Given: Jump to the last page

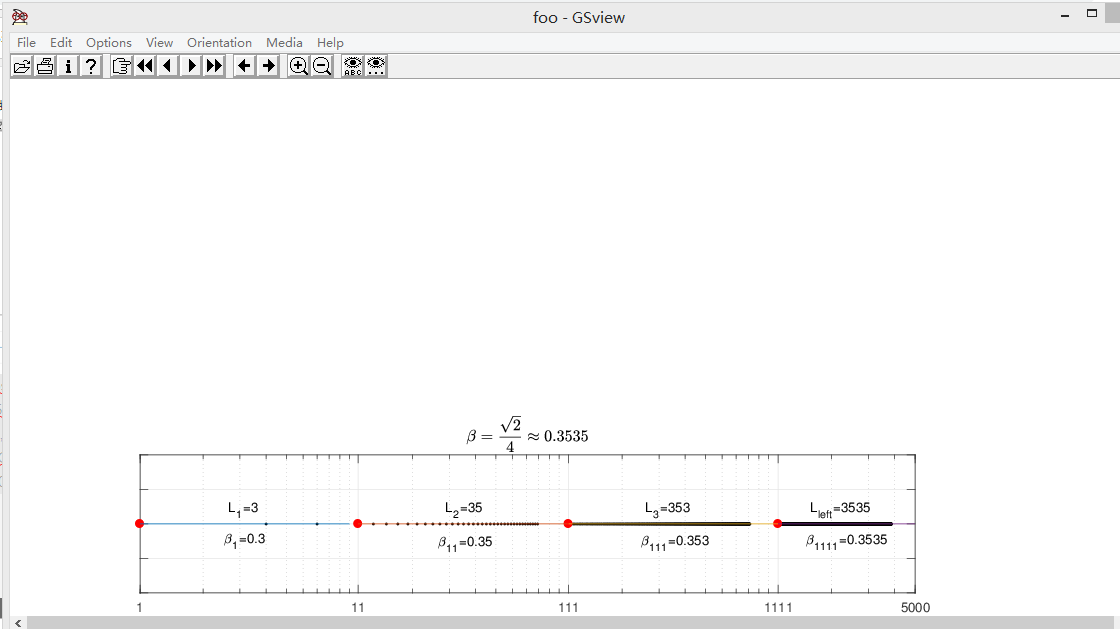Looking at the screenshot, I should pyautogui.click(x=213, y=65).
